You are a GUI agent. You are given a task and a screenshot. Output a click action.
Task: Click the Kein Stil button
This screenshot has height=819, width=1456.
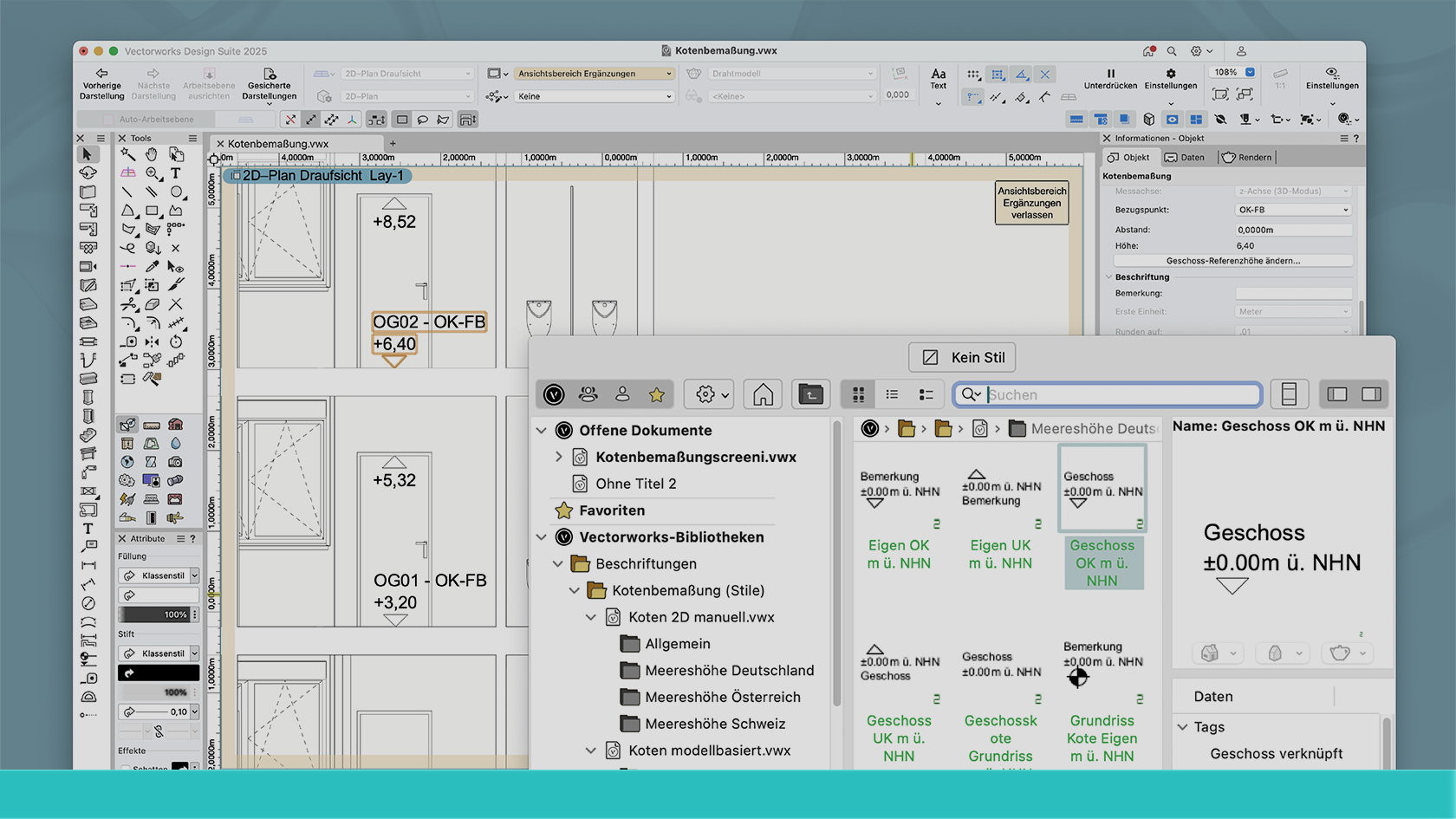tap(963, 357)
